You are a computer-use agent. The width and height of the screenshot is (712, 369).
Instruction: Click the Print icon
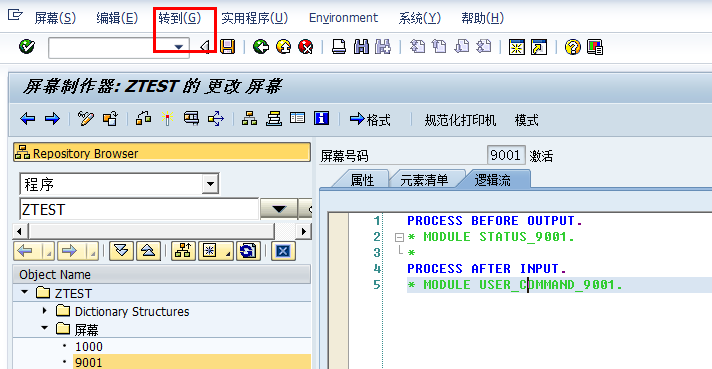coord(339,47)
